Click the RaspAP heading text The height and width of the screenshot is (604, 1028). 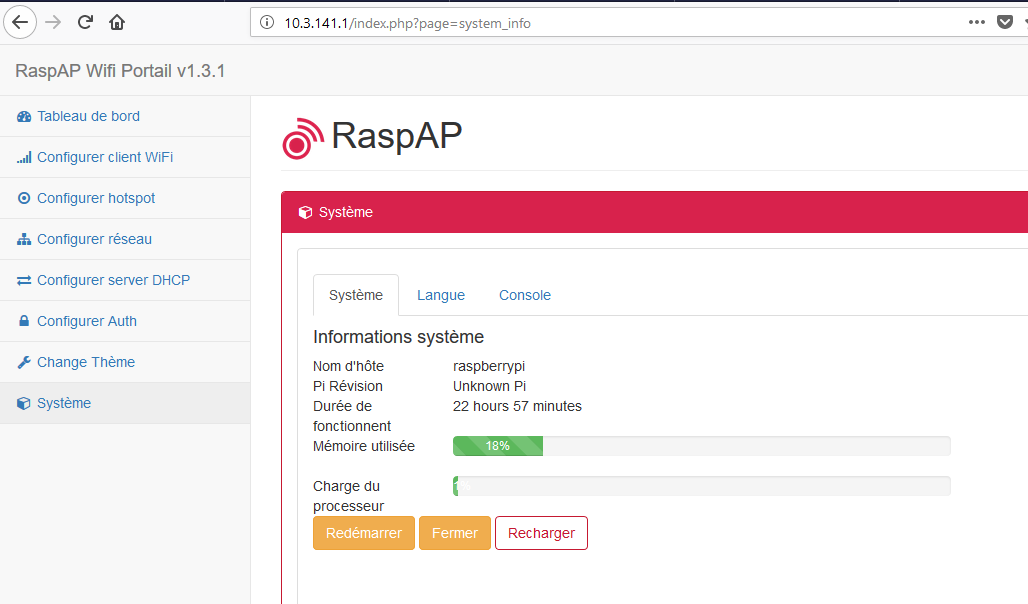point(397,136)
